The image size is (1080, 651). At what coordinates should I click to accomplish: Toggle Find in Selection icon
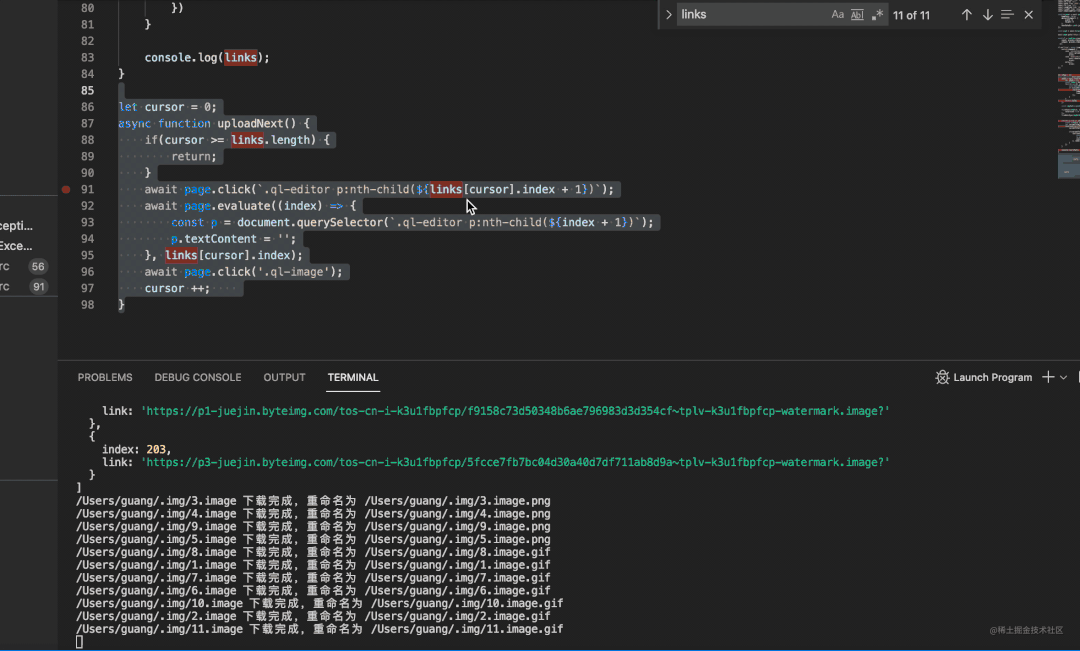(x=1007, y=14)
